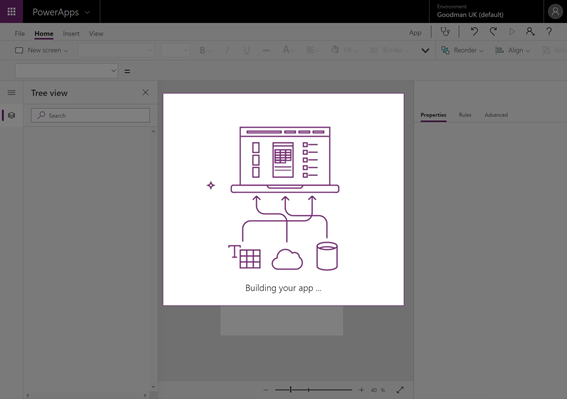Viewport: 567px width, 399px height.
Task: Open the property selector dropdown
Action: (x=66, y=71)
